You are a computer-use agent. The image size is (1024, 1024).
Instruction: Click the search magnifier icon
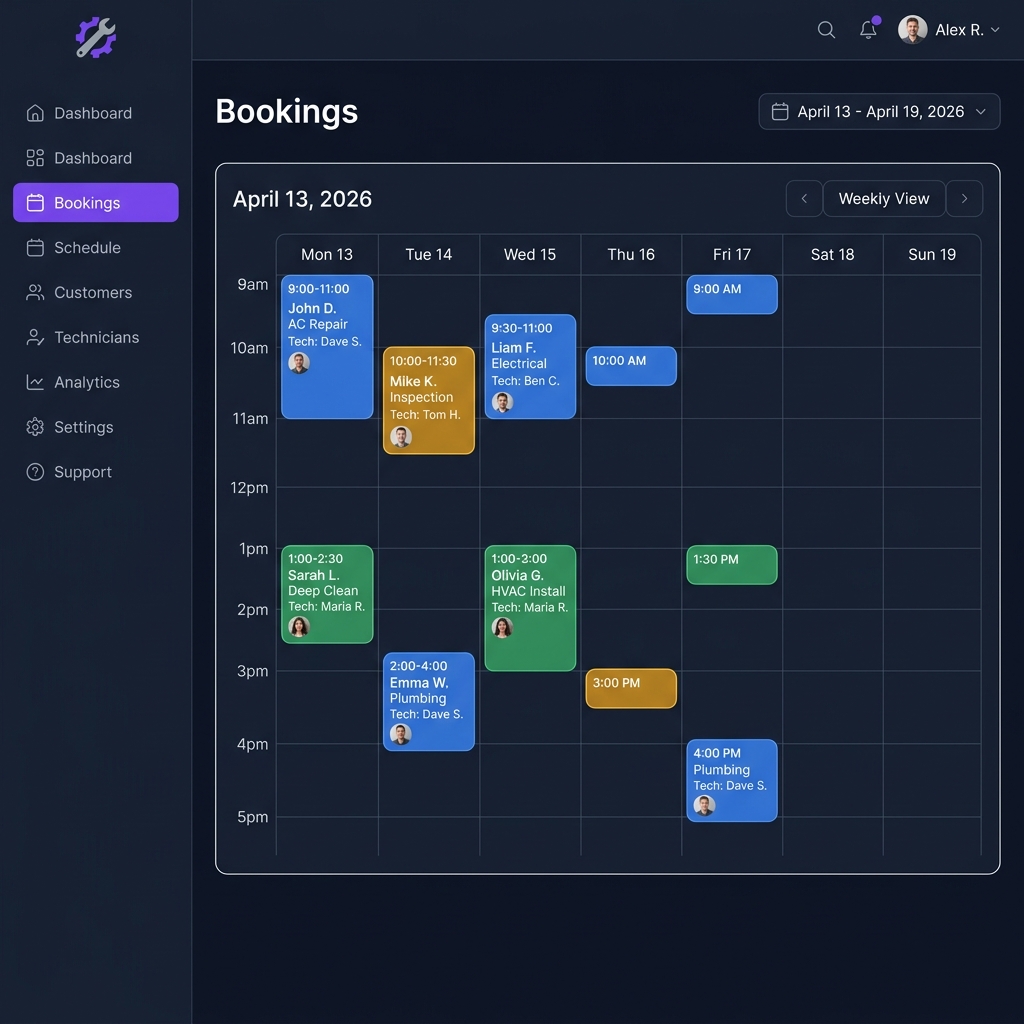click(x=826, y=30)
